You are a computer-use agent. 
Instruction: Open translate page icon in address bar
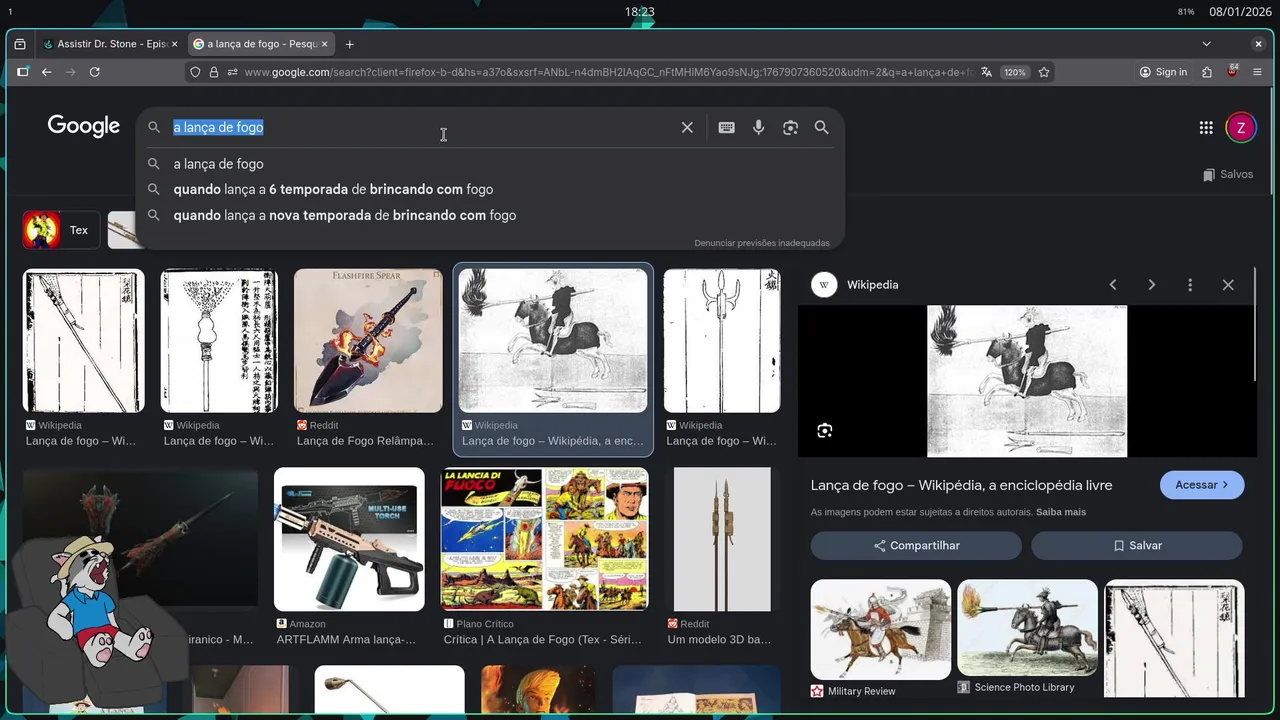[987, 72]
